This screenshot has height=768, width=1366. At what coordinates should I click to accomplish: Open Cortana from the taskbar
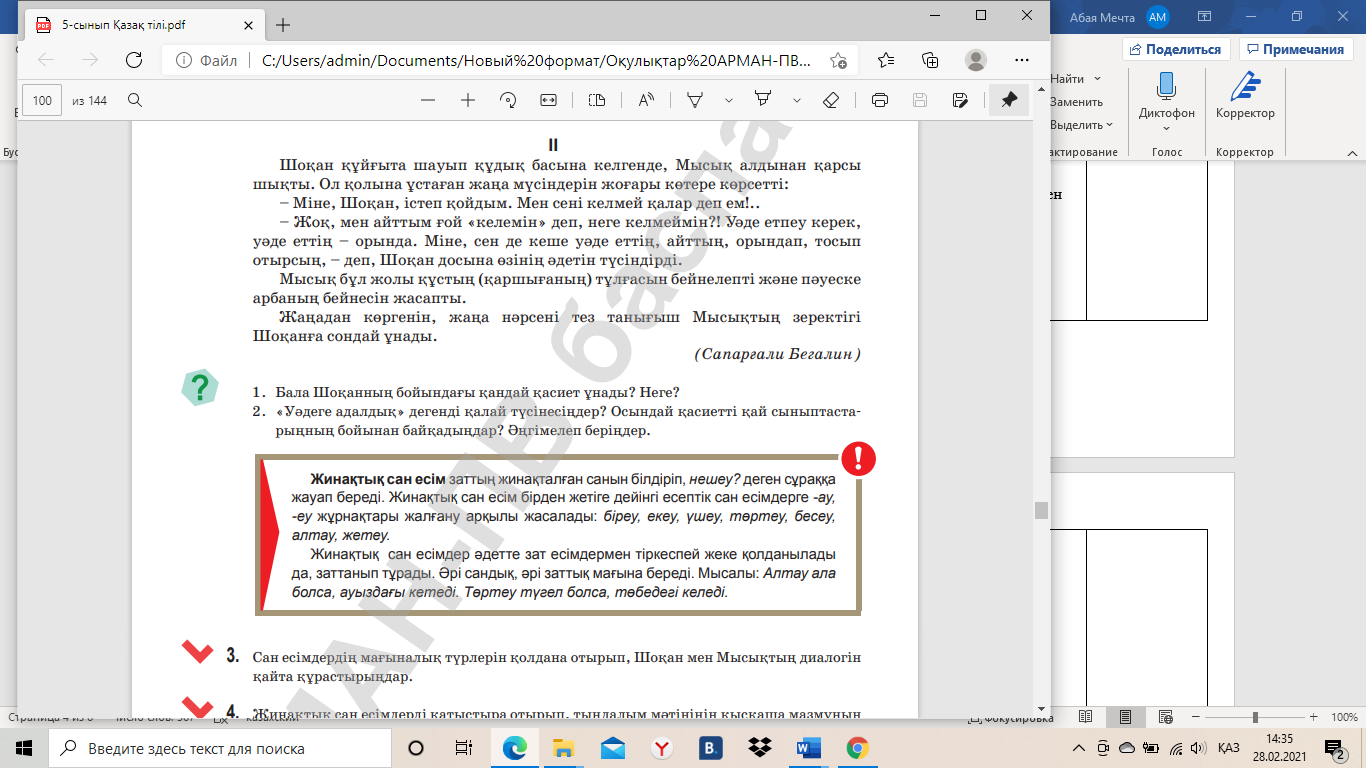416,748
